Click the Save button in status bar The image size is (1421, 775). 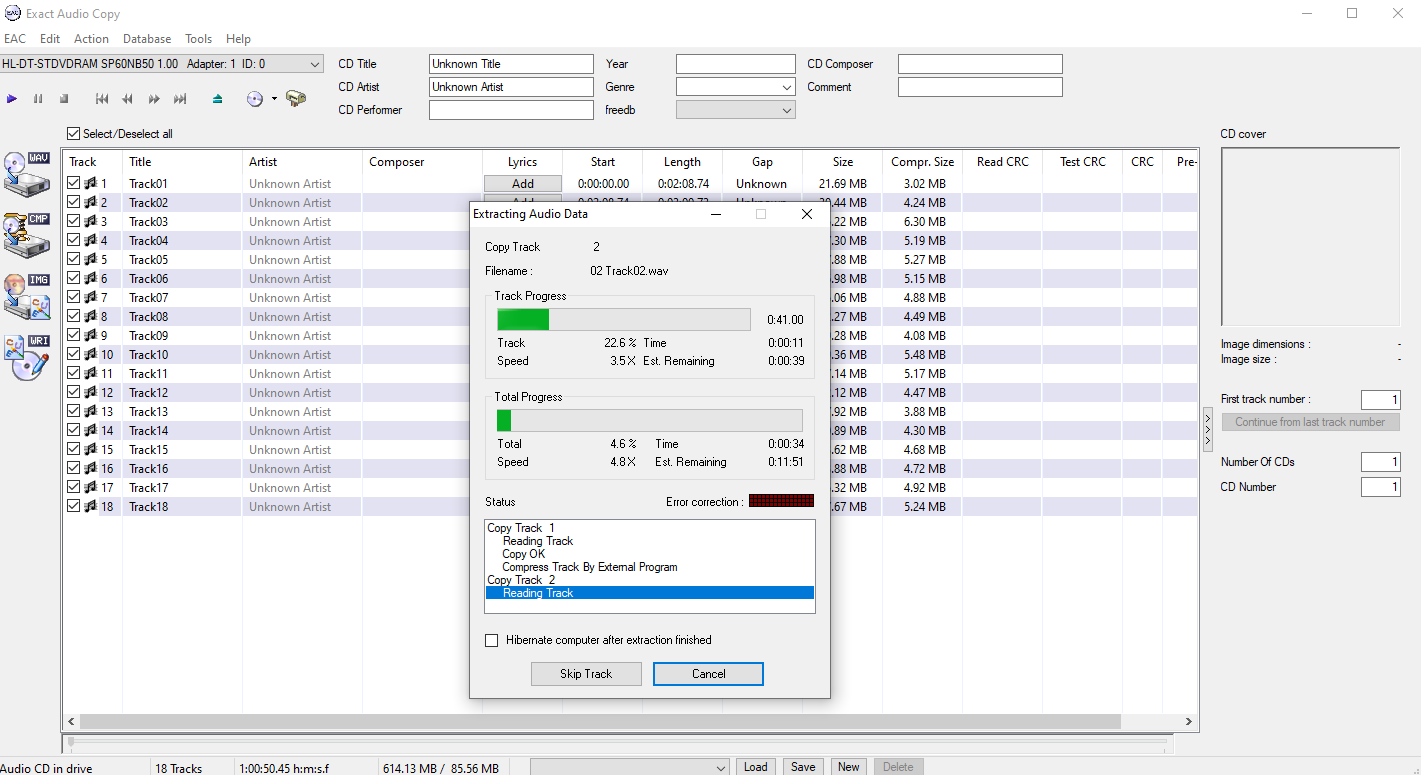pyautogui.click(x=803, y=767)
